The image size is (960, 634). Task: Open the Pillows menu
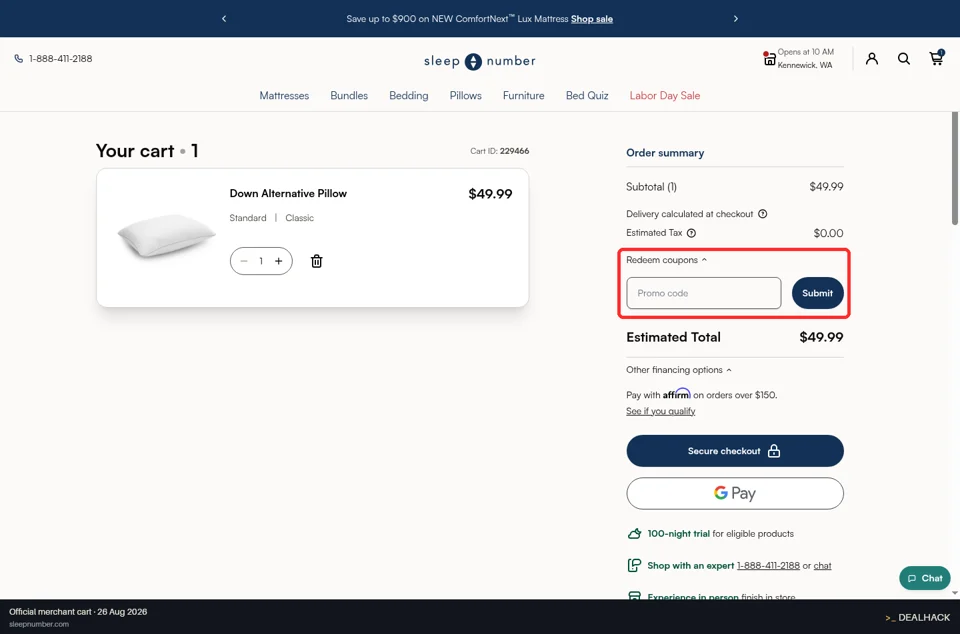[x=465, y=95]
